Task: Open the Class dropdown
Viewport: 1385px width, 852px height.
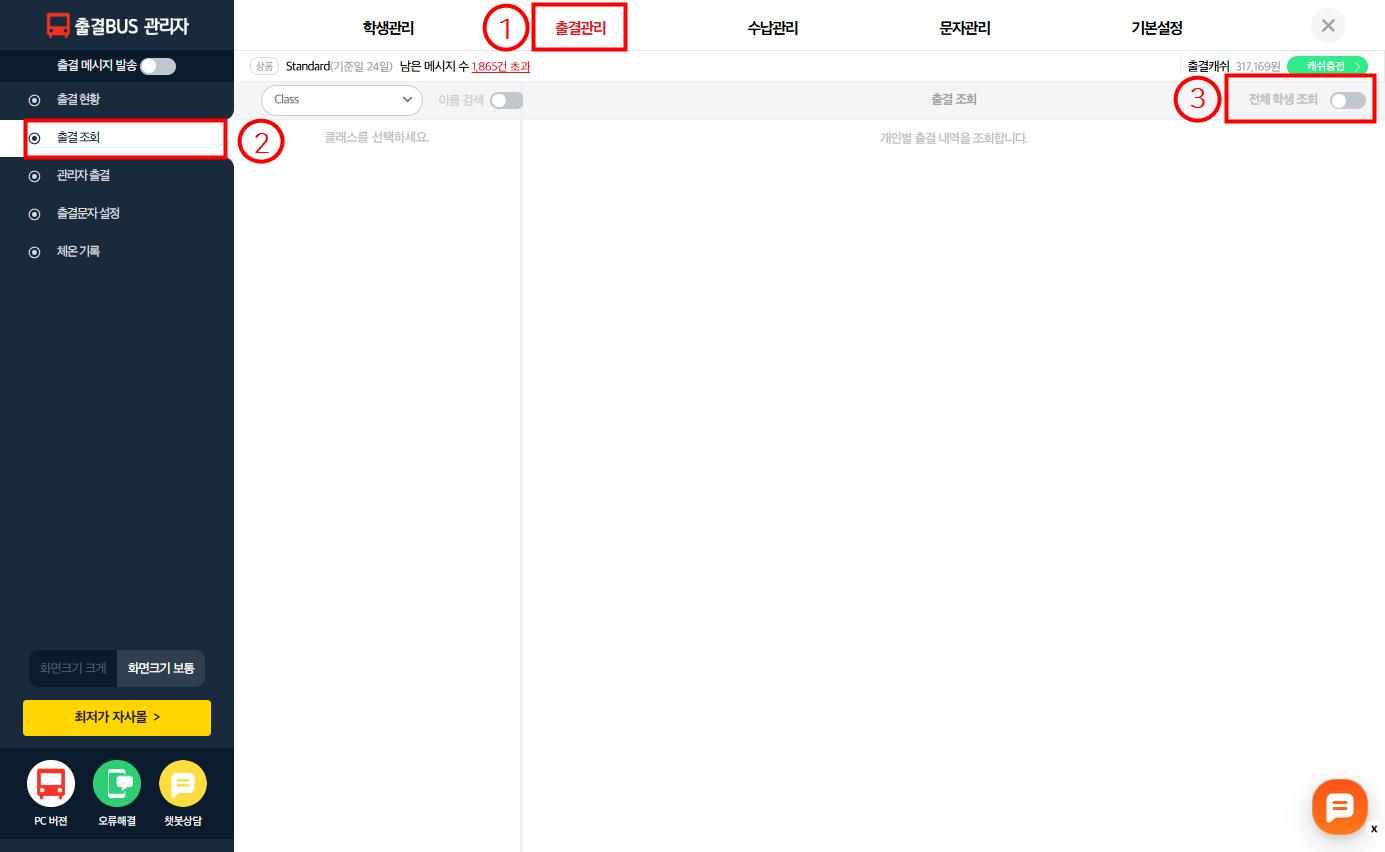Action: click(342, 100)
